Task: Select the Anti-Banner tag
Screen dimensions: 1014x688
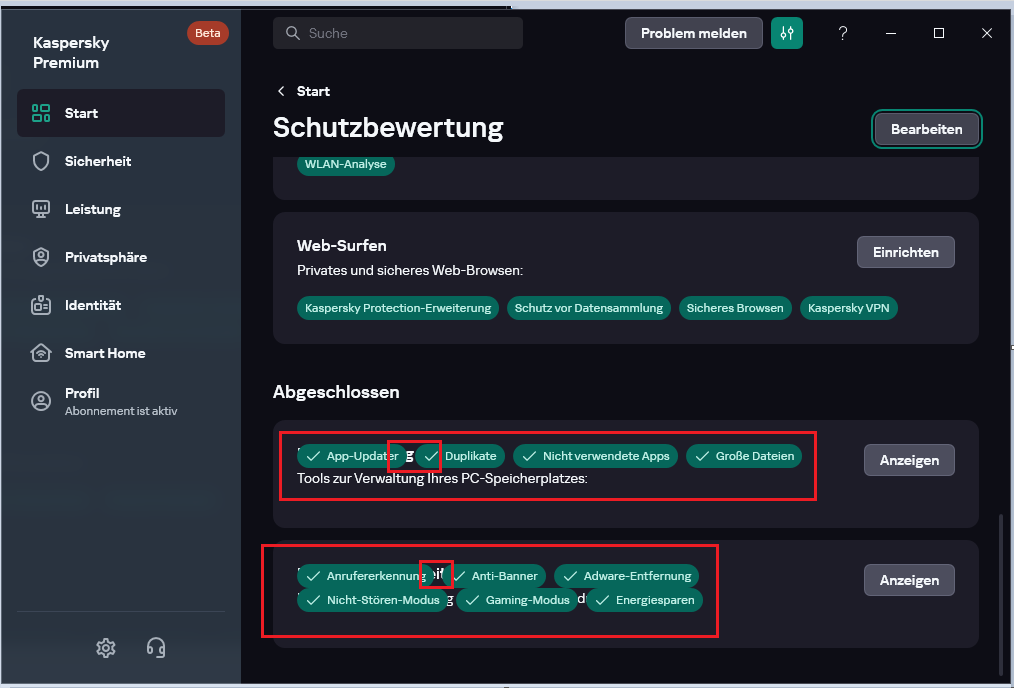Action: pyautogui.click(x=494, y=575)
